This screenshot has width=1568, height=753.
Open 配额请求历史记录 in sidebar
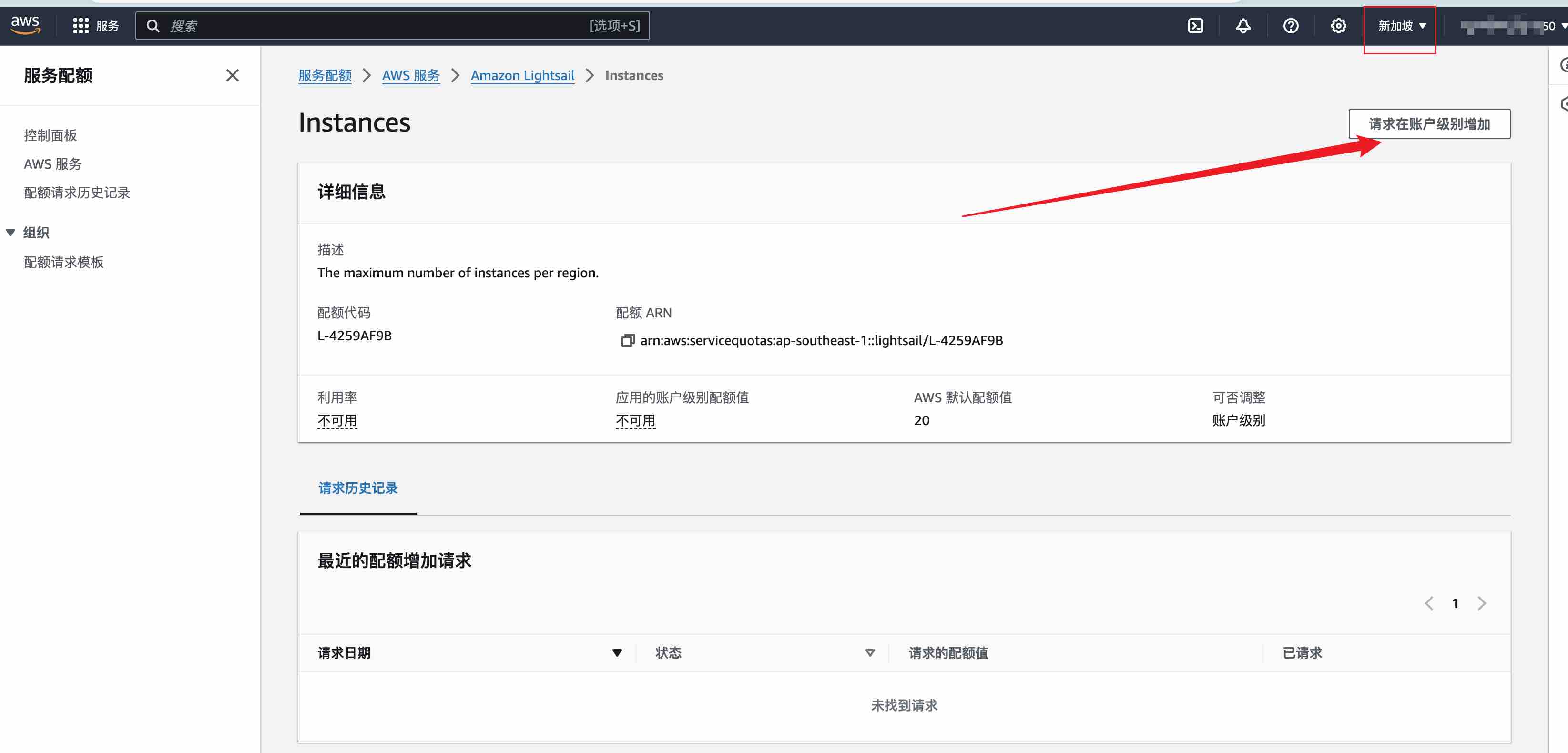77,193
